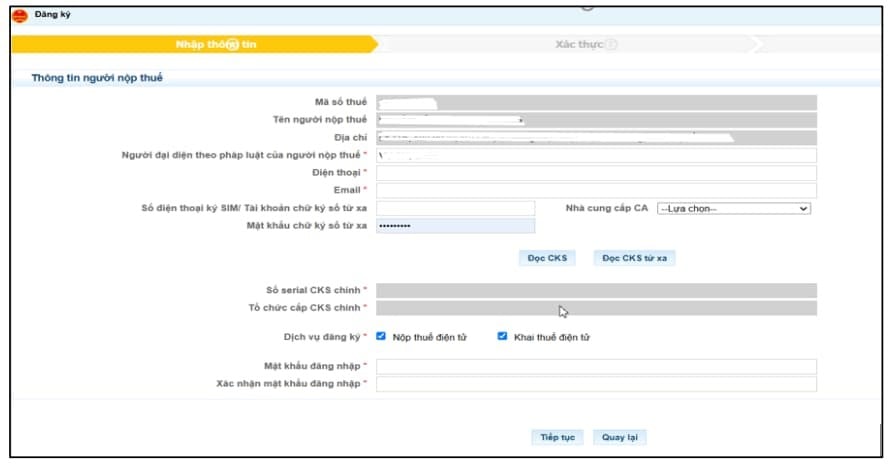Open the Nhà cung cấp CA dropdown
The height and width of the screenshot is (465, 890).
(x=733, y=208)
